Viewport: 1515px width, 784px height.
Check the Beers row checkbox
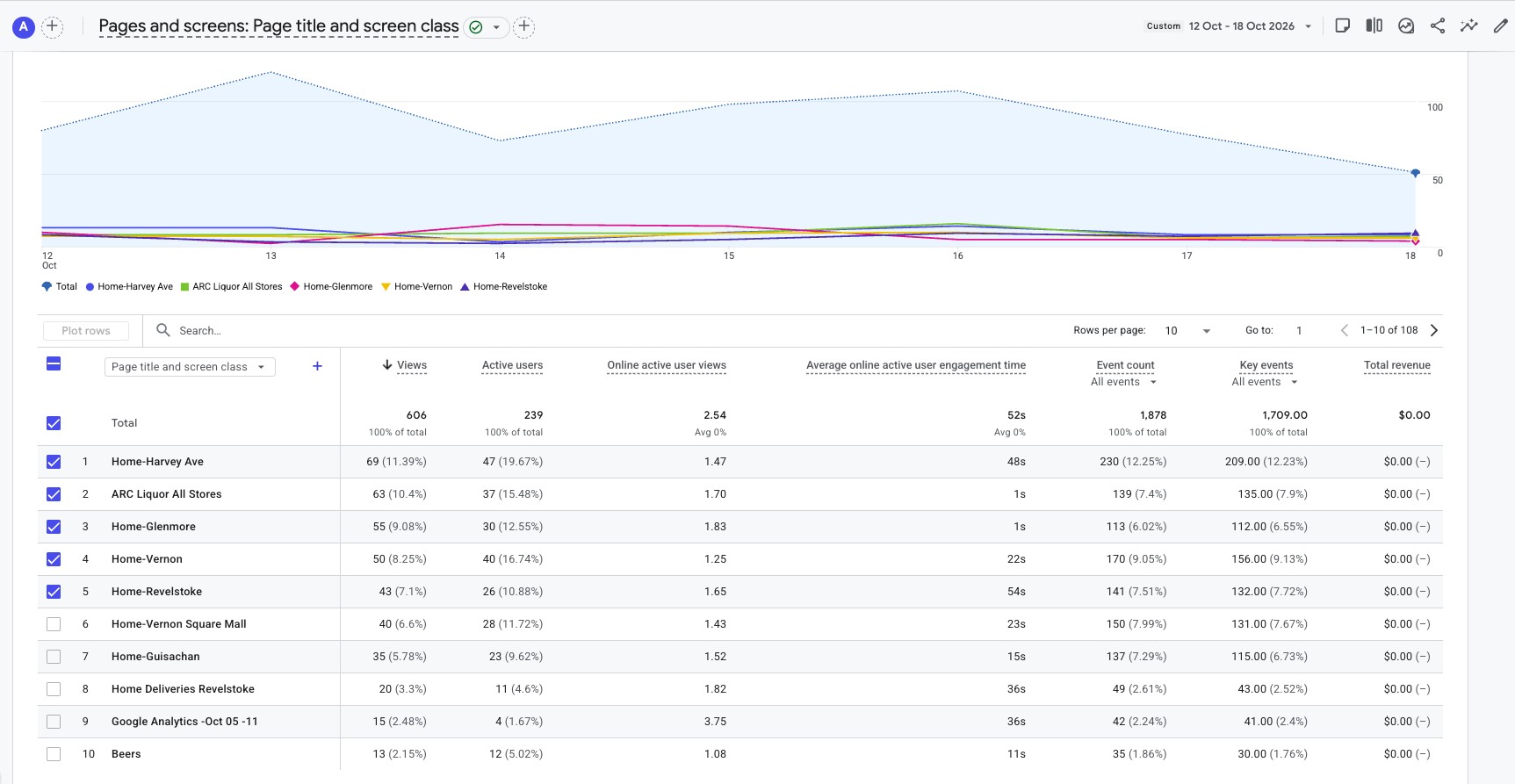tap(54, 754)
